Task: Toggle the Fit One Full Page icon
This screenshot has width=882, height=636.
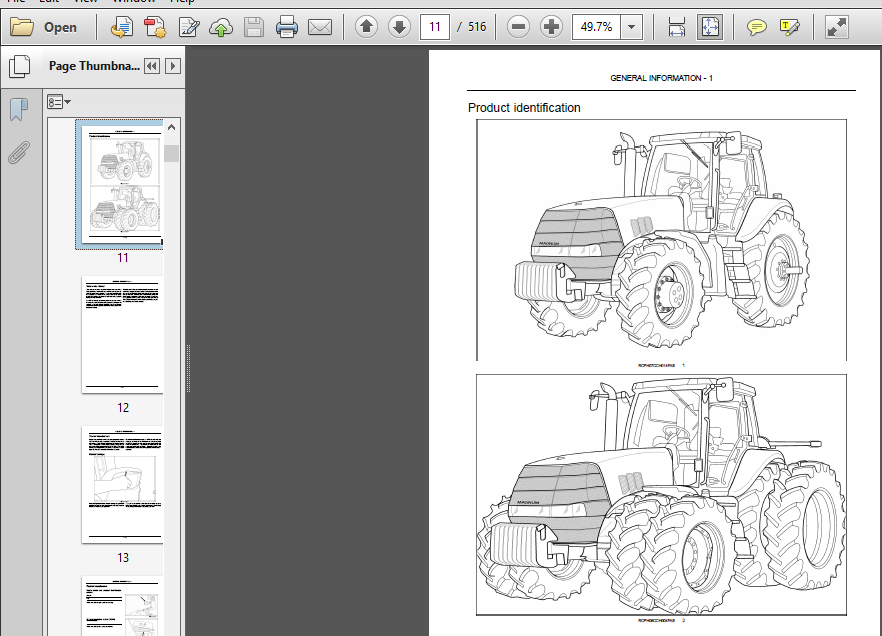Action: coord(709,27)
